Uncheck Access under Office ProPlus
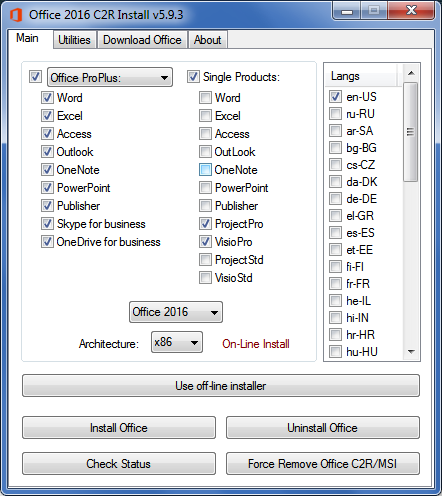 [x=47, y=134]
